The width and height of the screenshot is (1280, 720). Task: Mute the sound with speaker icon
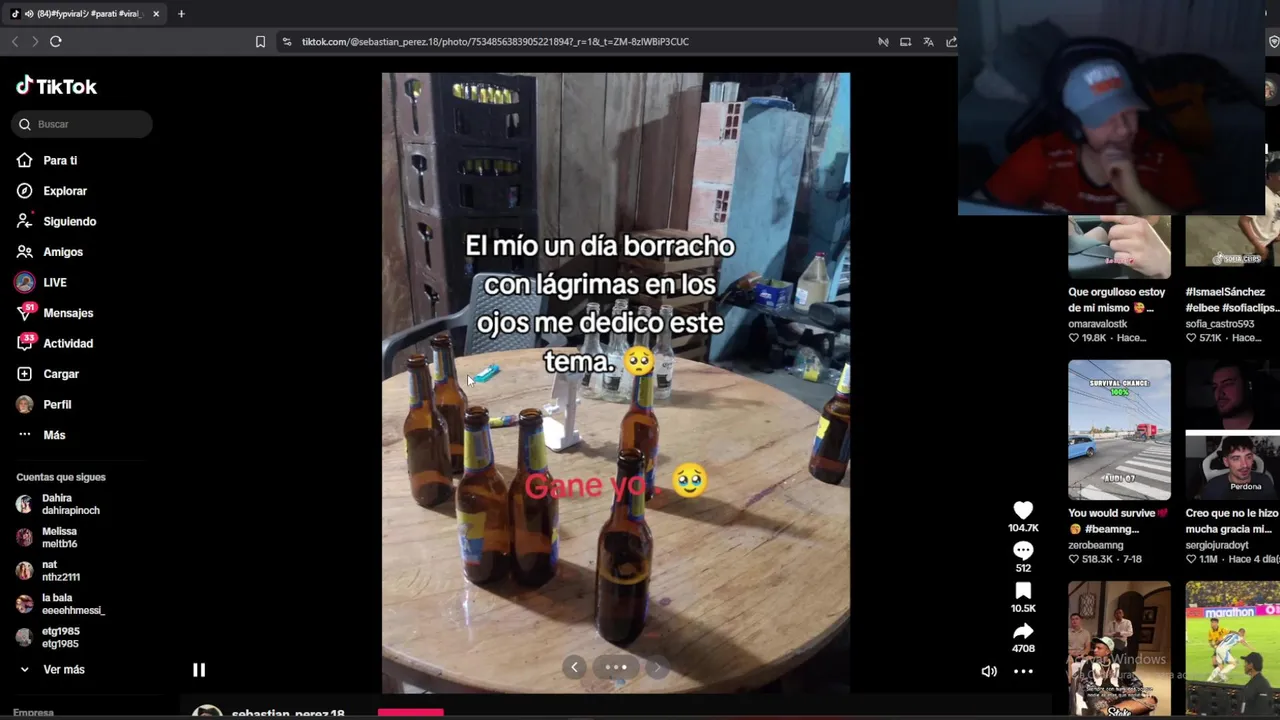[989, 672]
